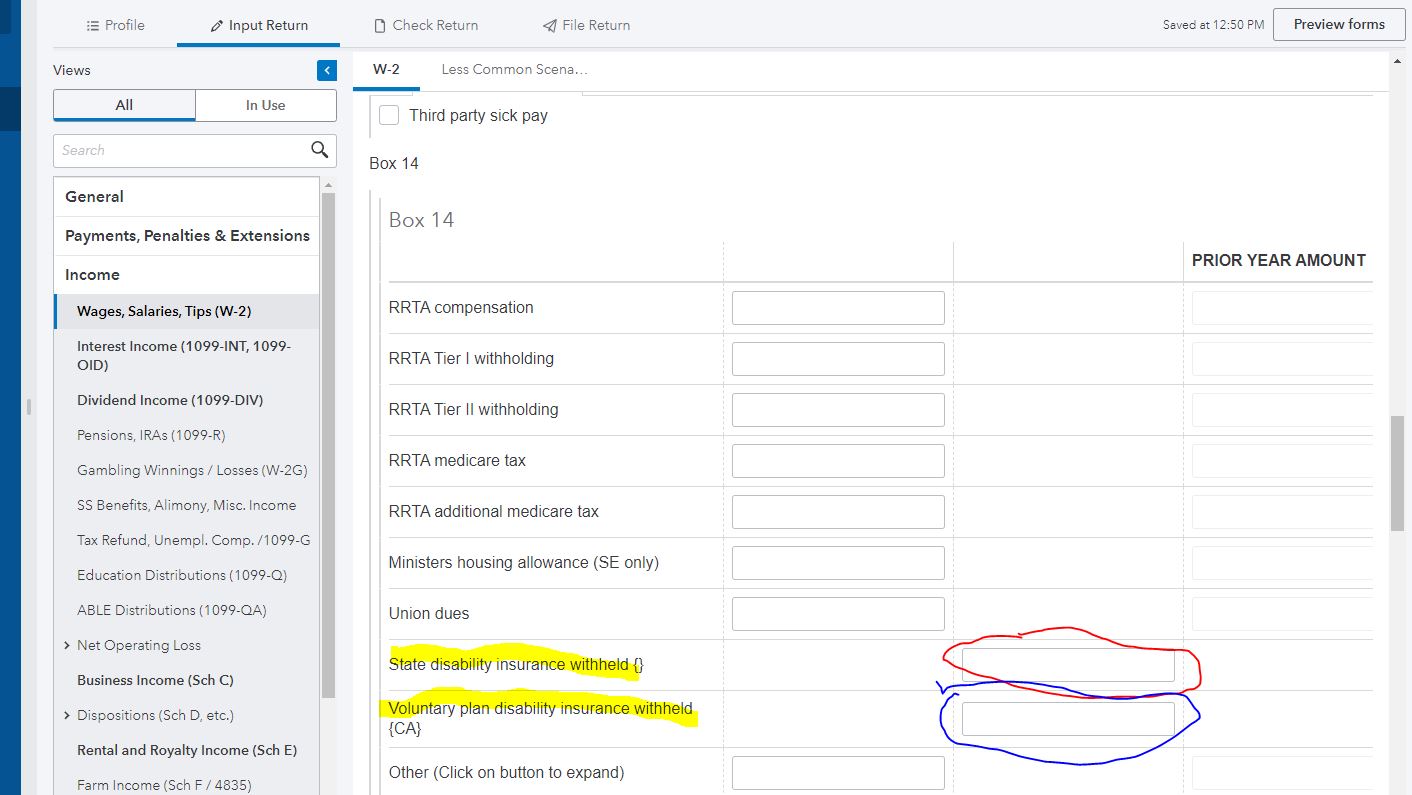1412x795 pixels.
Task: Click the State disability insurance withheld field
Action: [x=1068, y=664]
